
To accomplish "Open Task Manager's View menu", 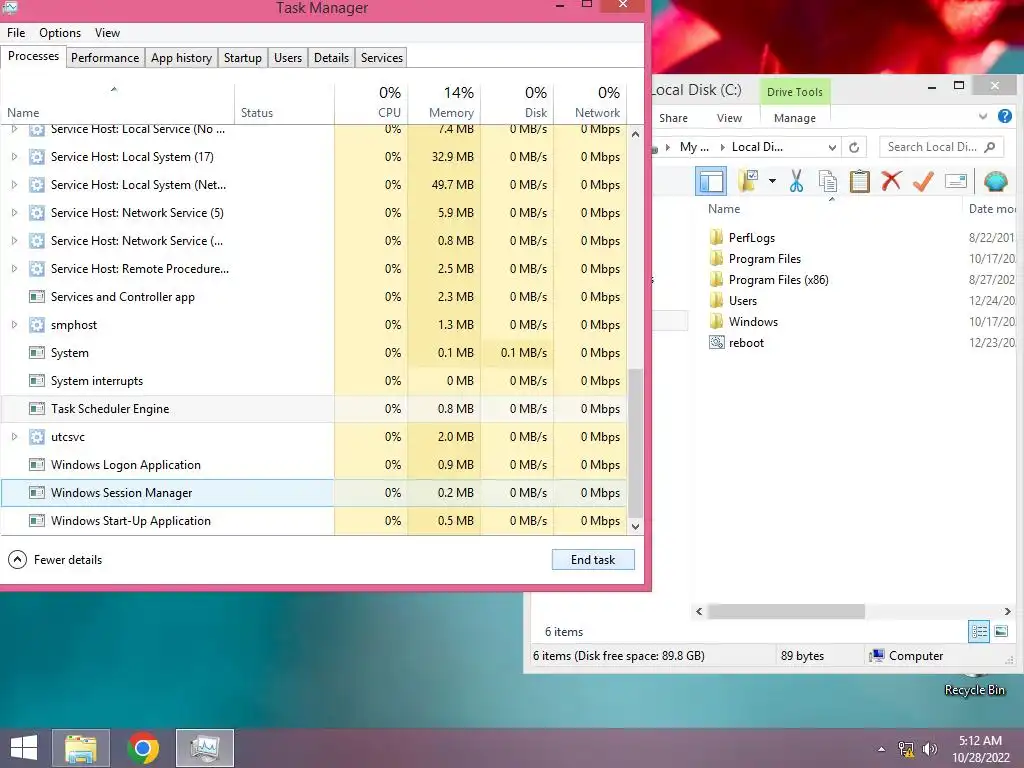I will coord(107,33).
